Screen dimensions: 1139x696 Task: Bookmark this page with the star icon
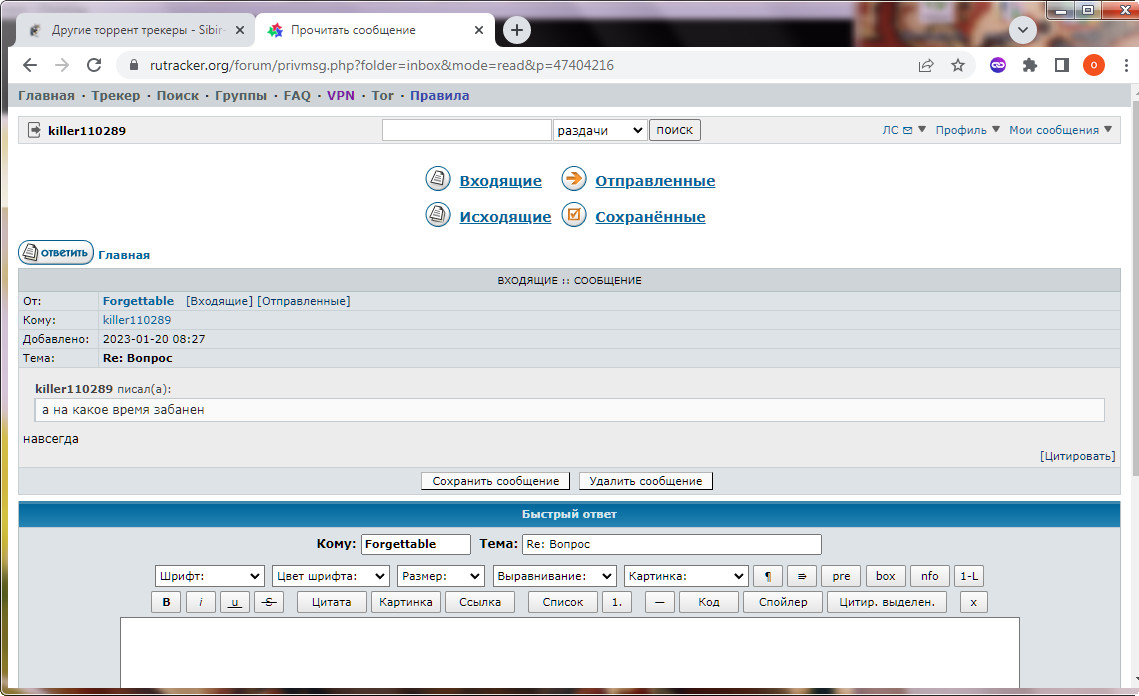click(x=958, y=65)
